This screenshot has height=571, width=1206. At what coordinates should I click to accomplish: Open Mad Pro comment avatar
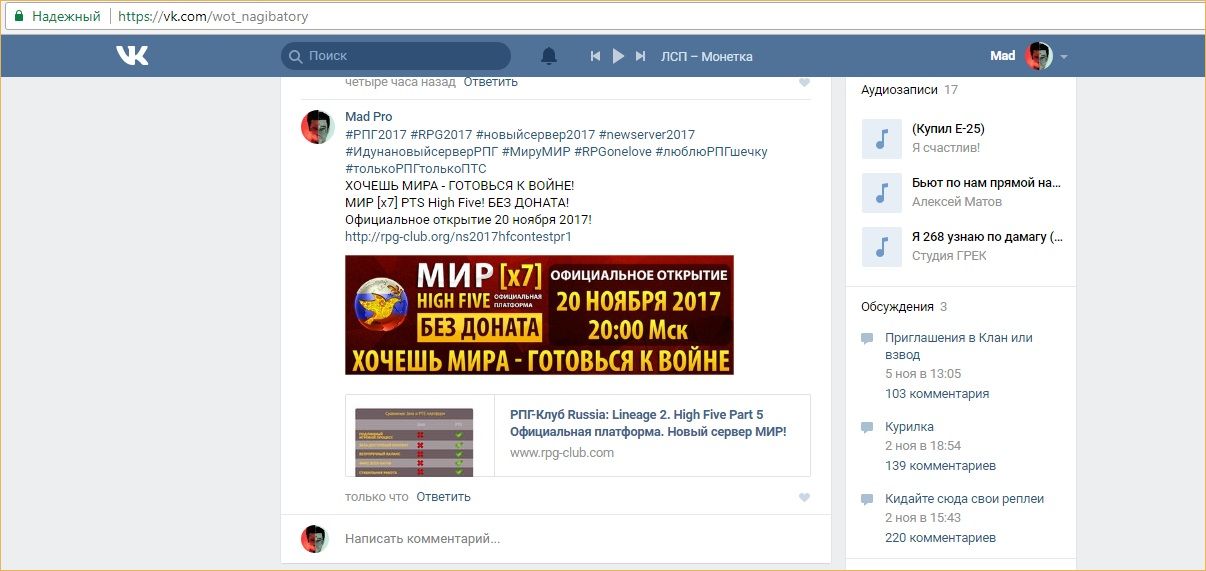tap(317, 127)
